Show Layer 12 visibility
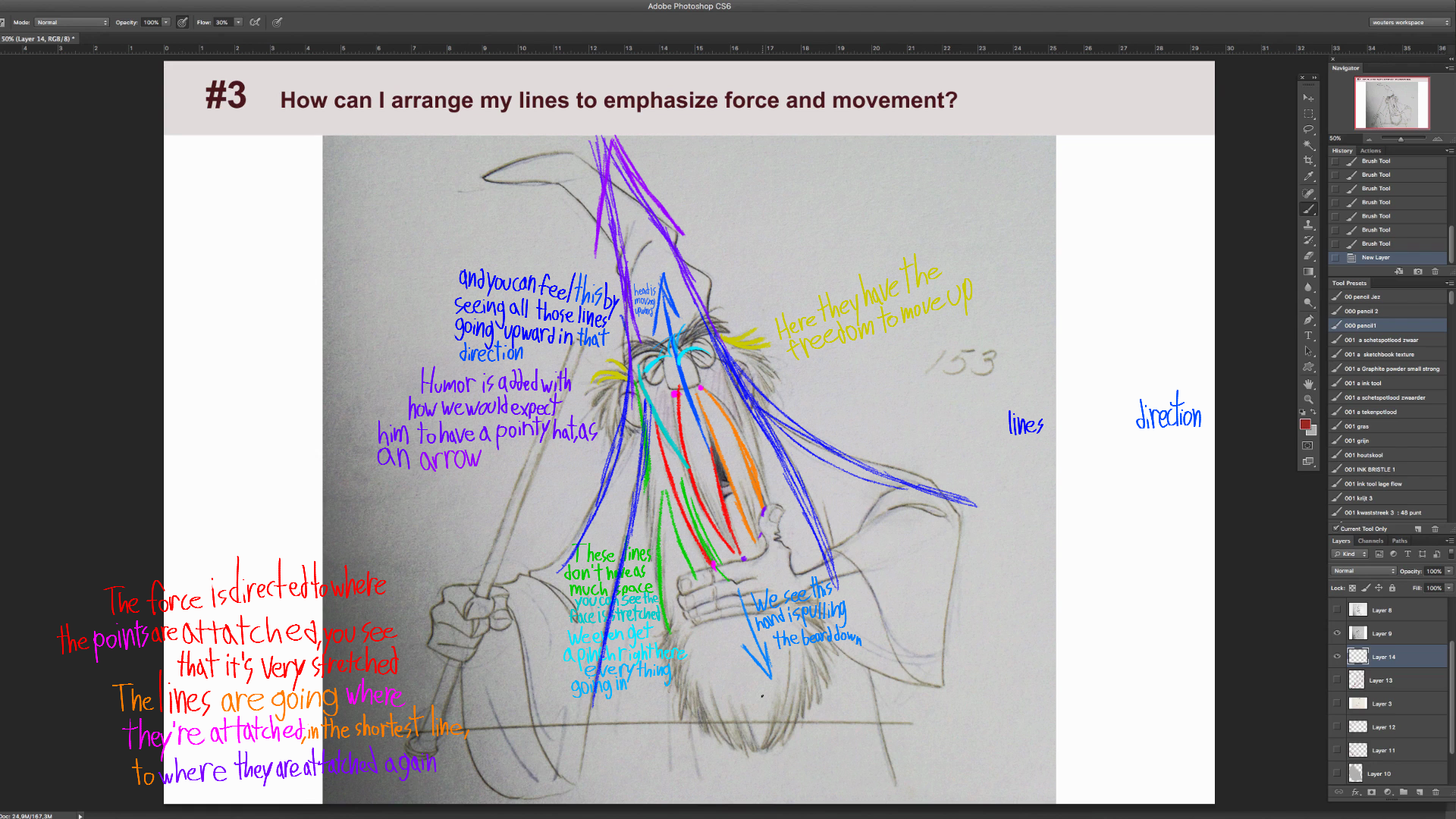The image size is (1456, 819). [1337, 727]
